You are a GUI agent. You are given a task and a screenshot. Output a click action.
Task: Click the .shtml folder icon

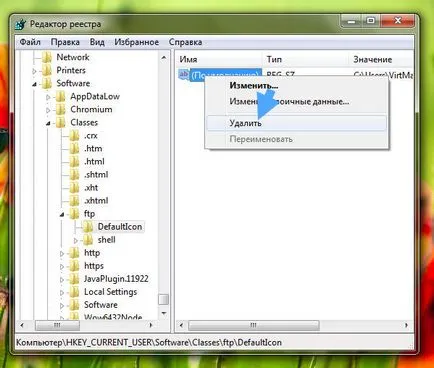click(74, 175)
